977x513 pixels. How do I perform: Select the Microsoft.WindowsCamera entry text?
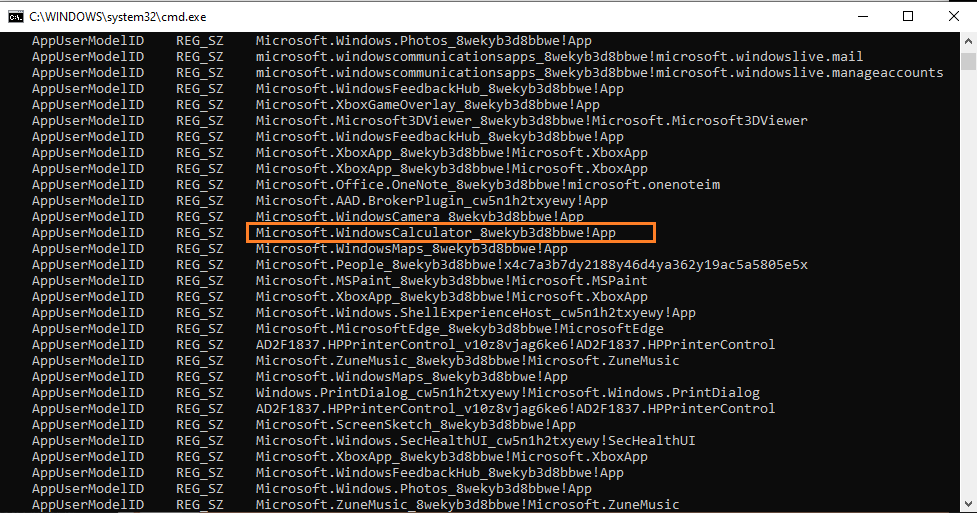419,217
